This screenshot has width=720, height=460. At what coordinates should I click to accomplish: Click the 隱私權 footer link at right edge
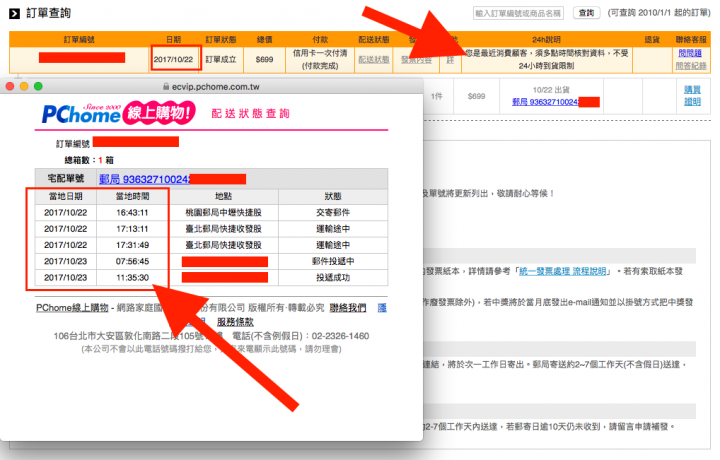click(382, 308)
